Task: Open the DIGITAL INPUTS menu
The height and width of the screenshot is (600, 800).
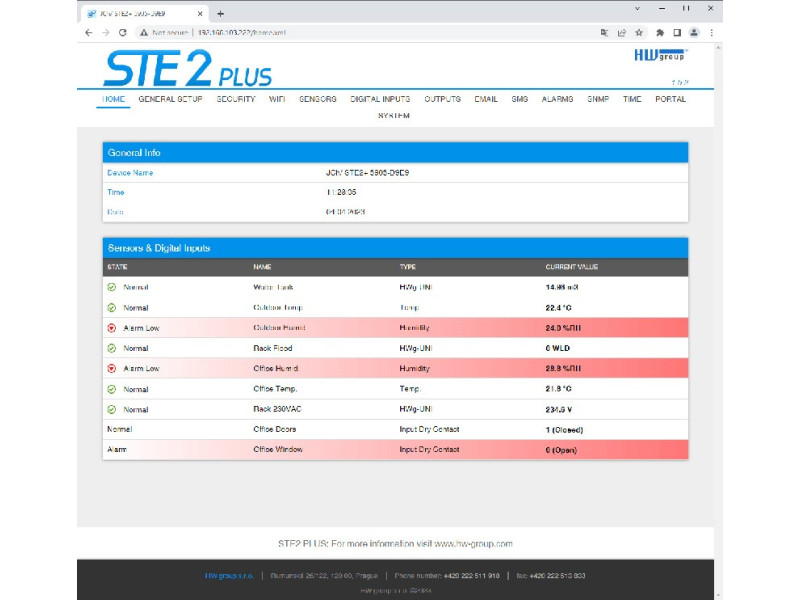Action: (x=380, y=99)
